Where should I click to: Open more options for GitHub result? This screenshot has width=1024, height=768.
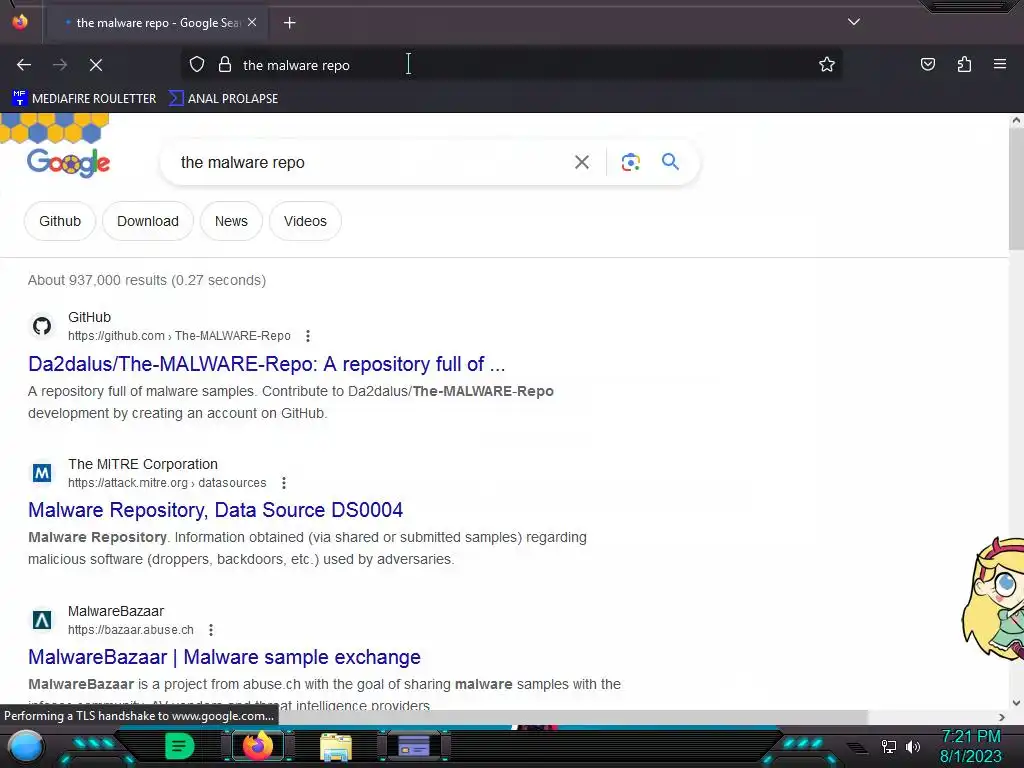click(x=308, y=336)
